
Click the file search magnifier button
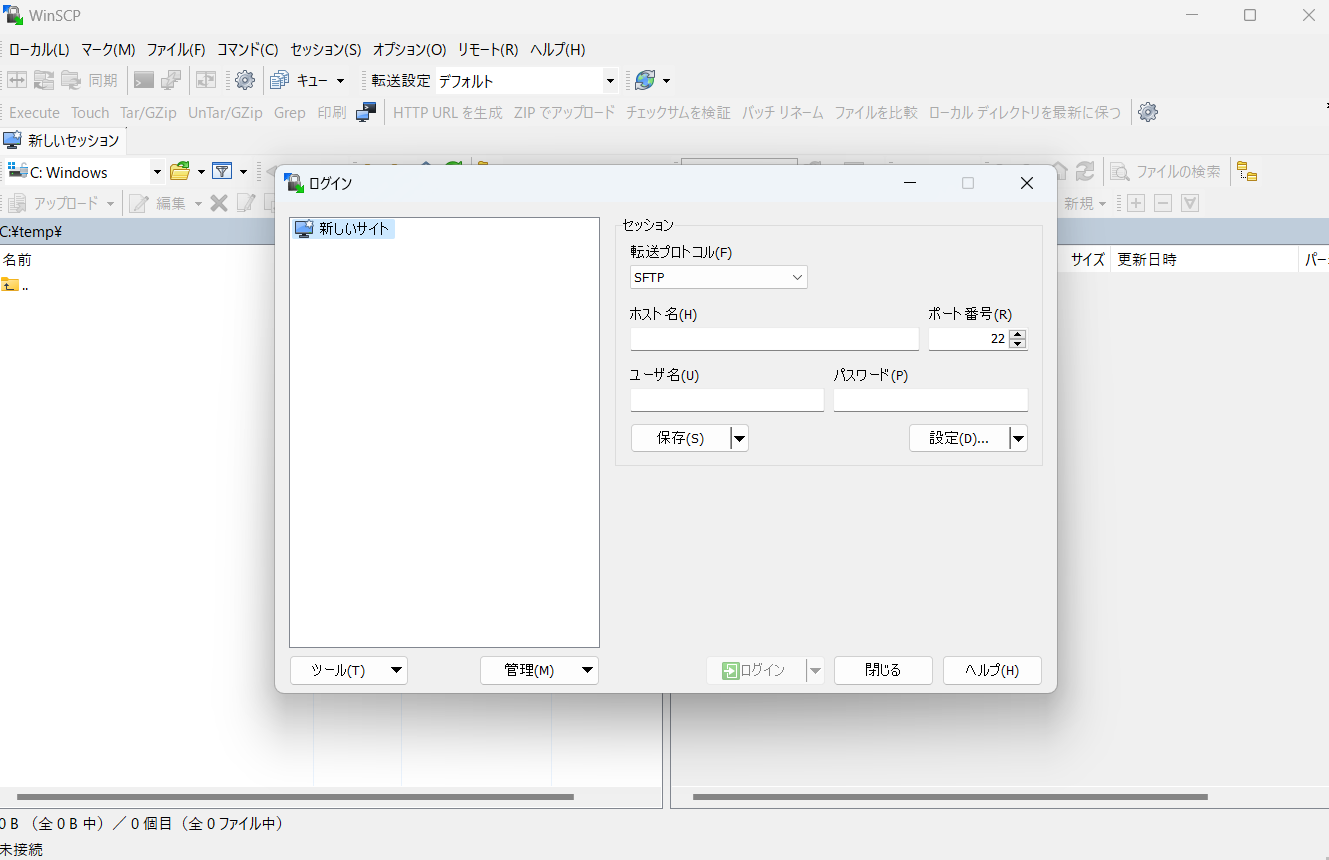pos(1166,171)
